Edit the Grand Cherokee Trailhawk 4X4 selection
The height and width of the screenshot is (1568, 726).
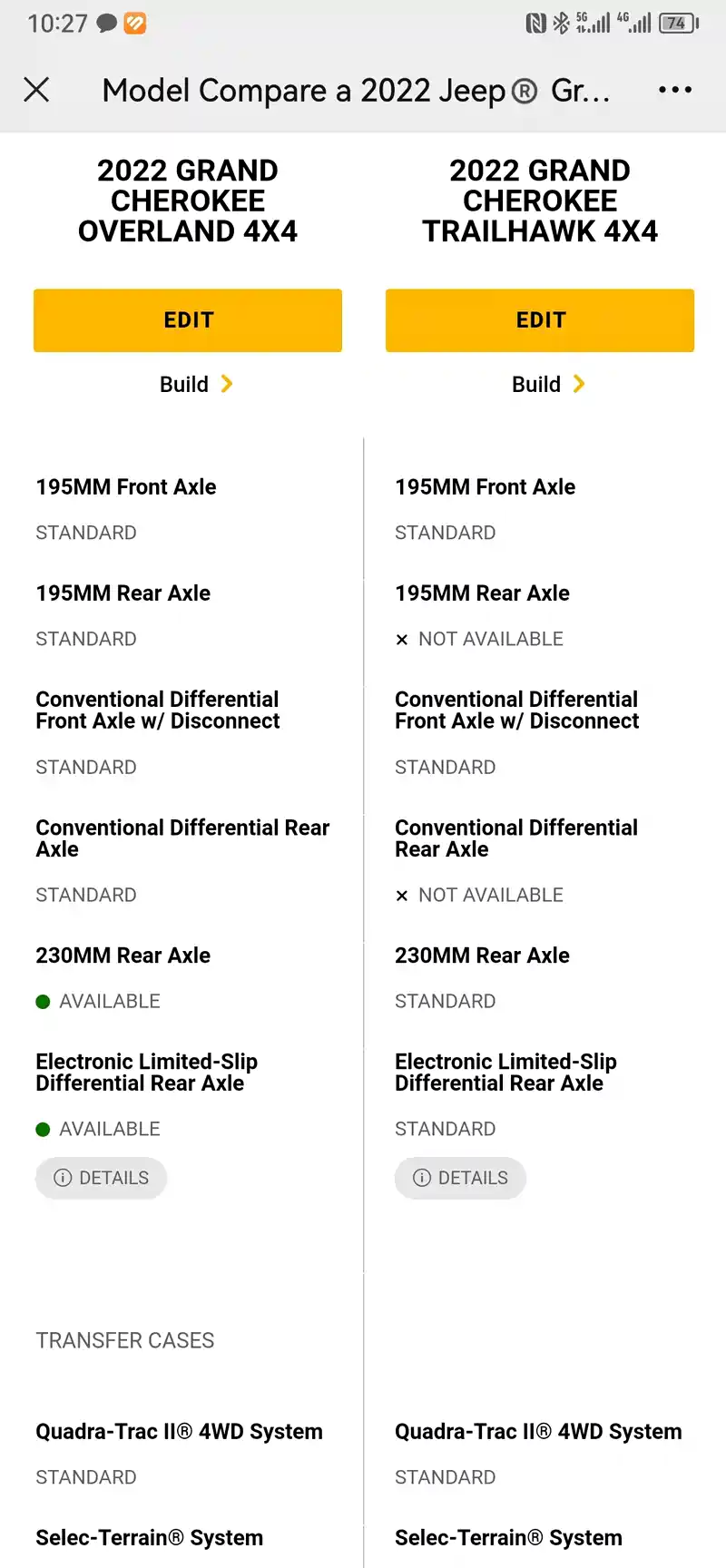coord(540,320)
